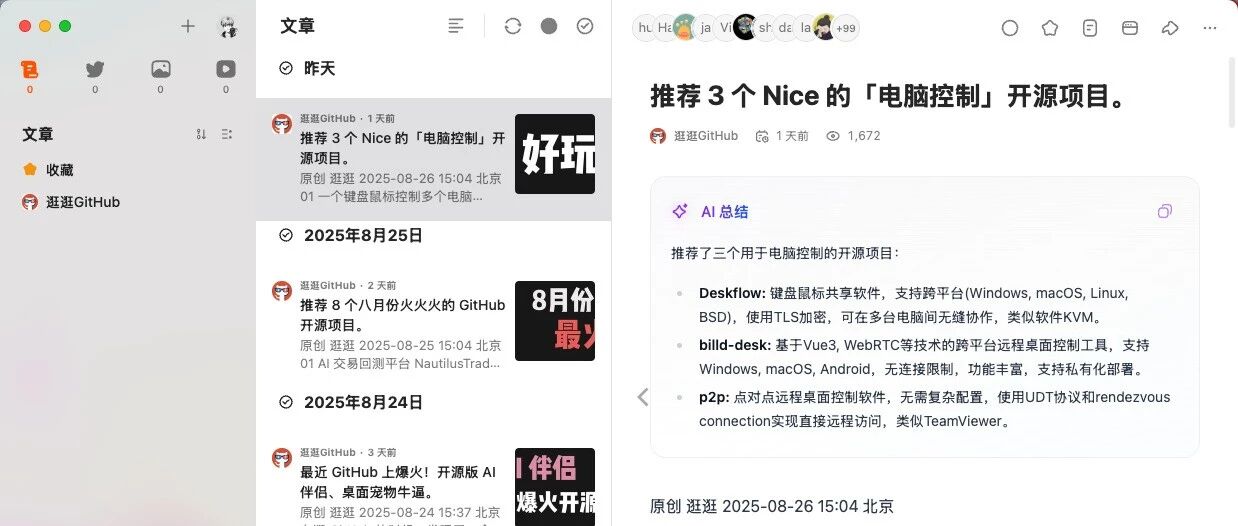Click the 'da' reader avatar

[x=785, y=28]
